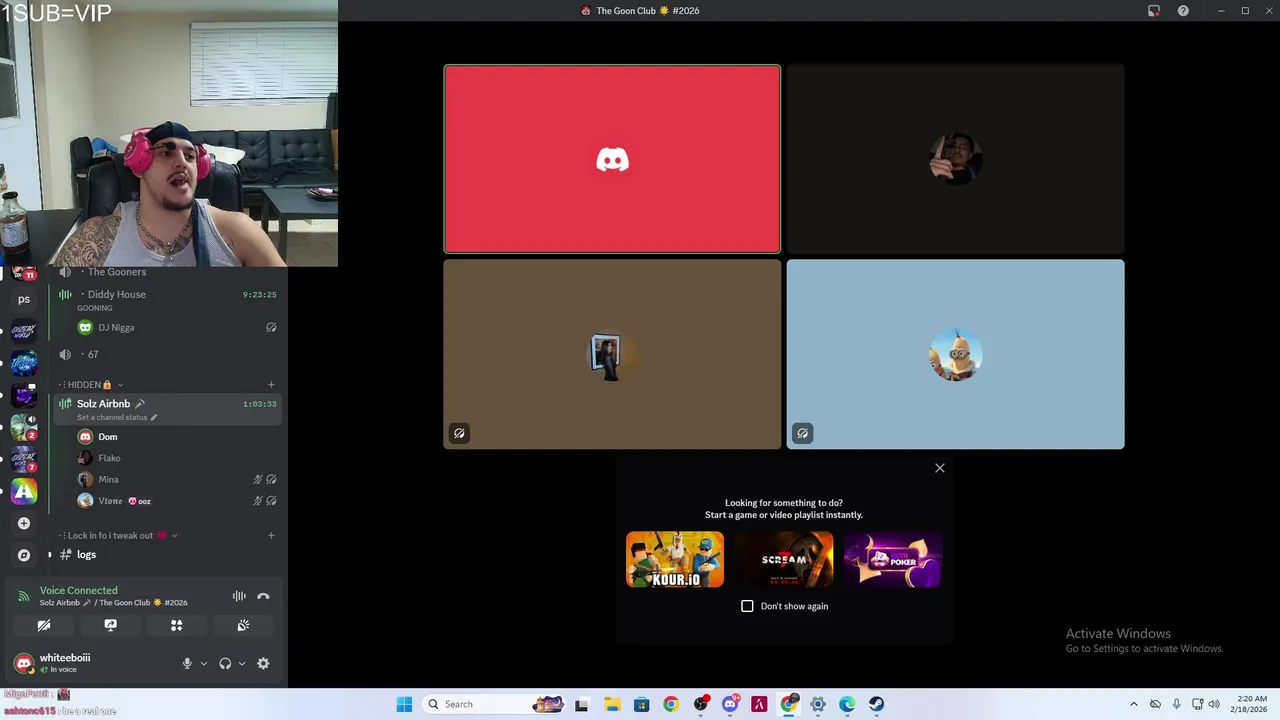Open clock showing 2:20 AM
1280x720 pixels.
coord(1251,704)
